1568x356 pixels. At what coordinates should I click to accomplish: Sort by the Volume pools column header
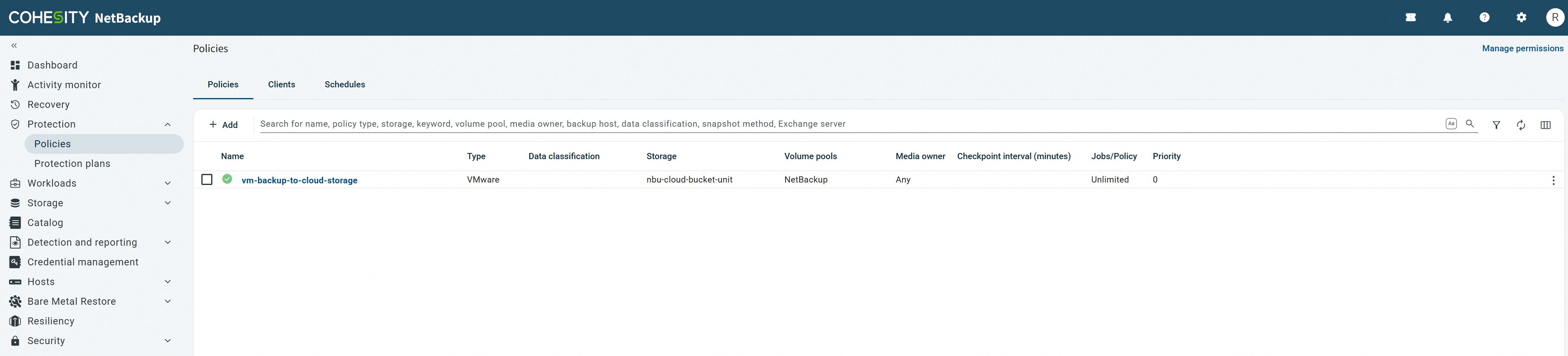point(810,156)
